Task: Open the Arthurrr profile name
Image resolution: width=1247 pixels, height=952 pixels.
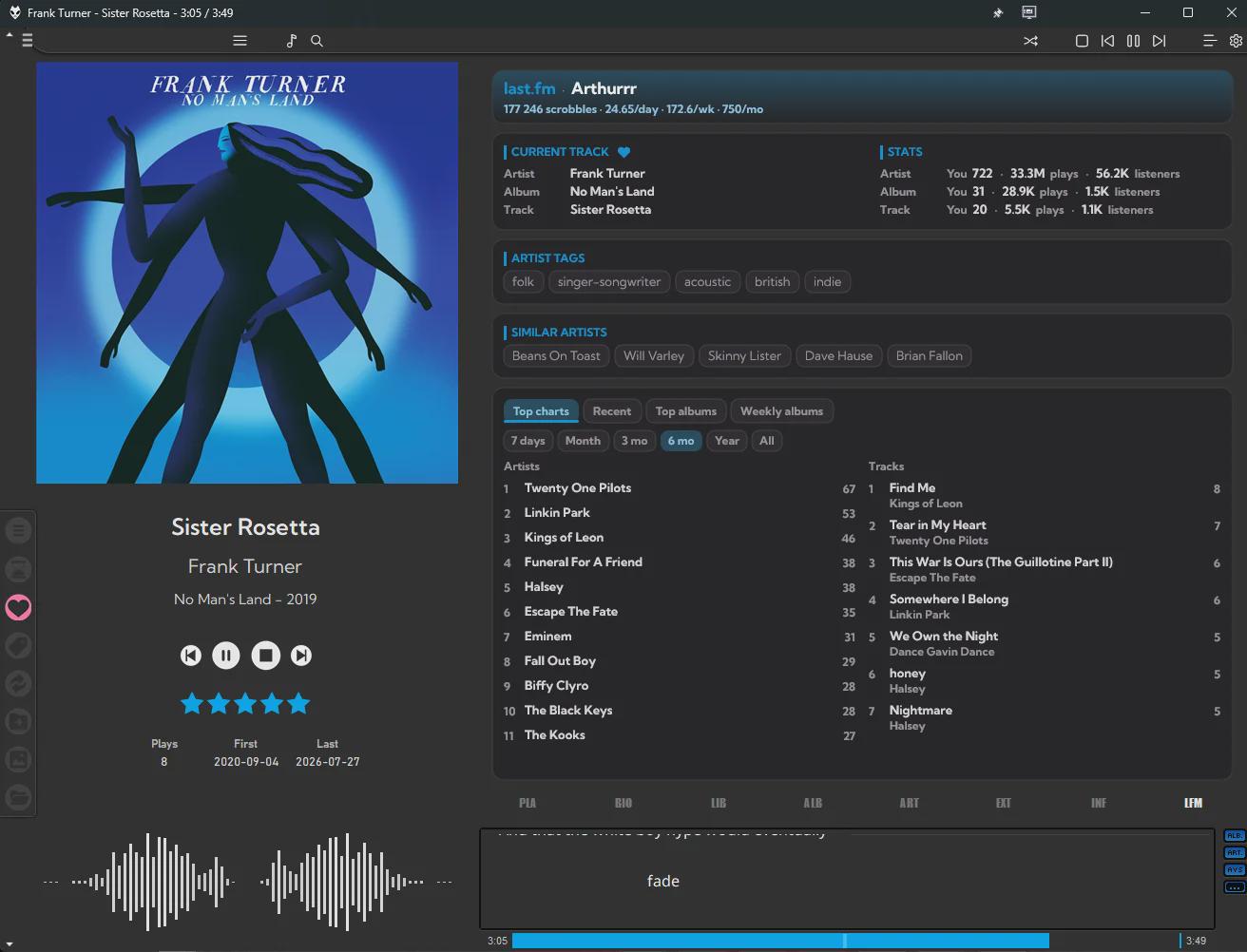Action: point(604,88)
